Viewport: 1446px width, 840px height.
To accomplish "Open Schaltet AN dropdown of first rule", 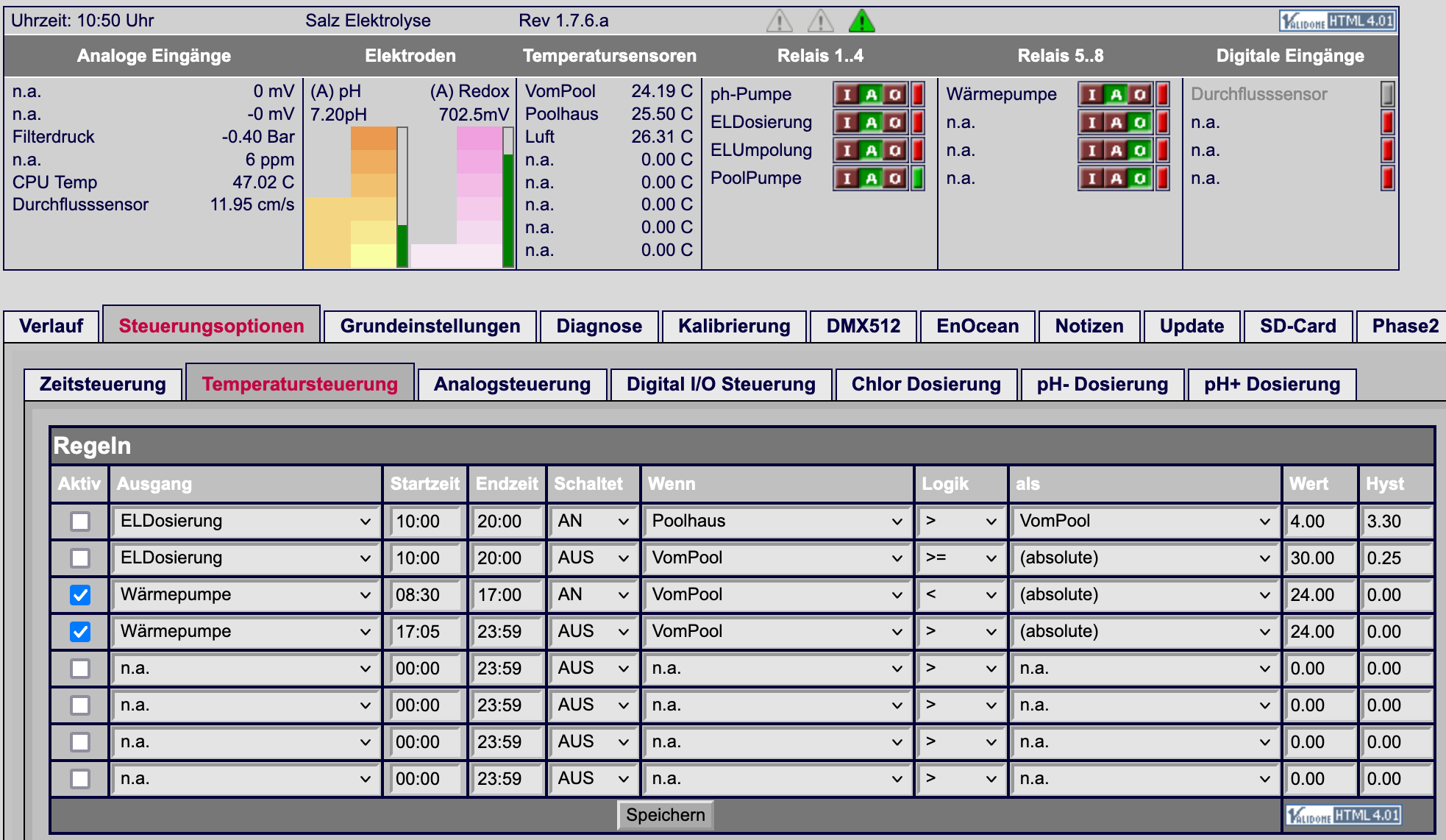I will point(593,521).
